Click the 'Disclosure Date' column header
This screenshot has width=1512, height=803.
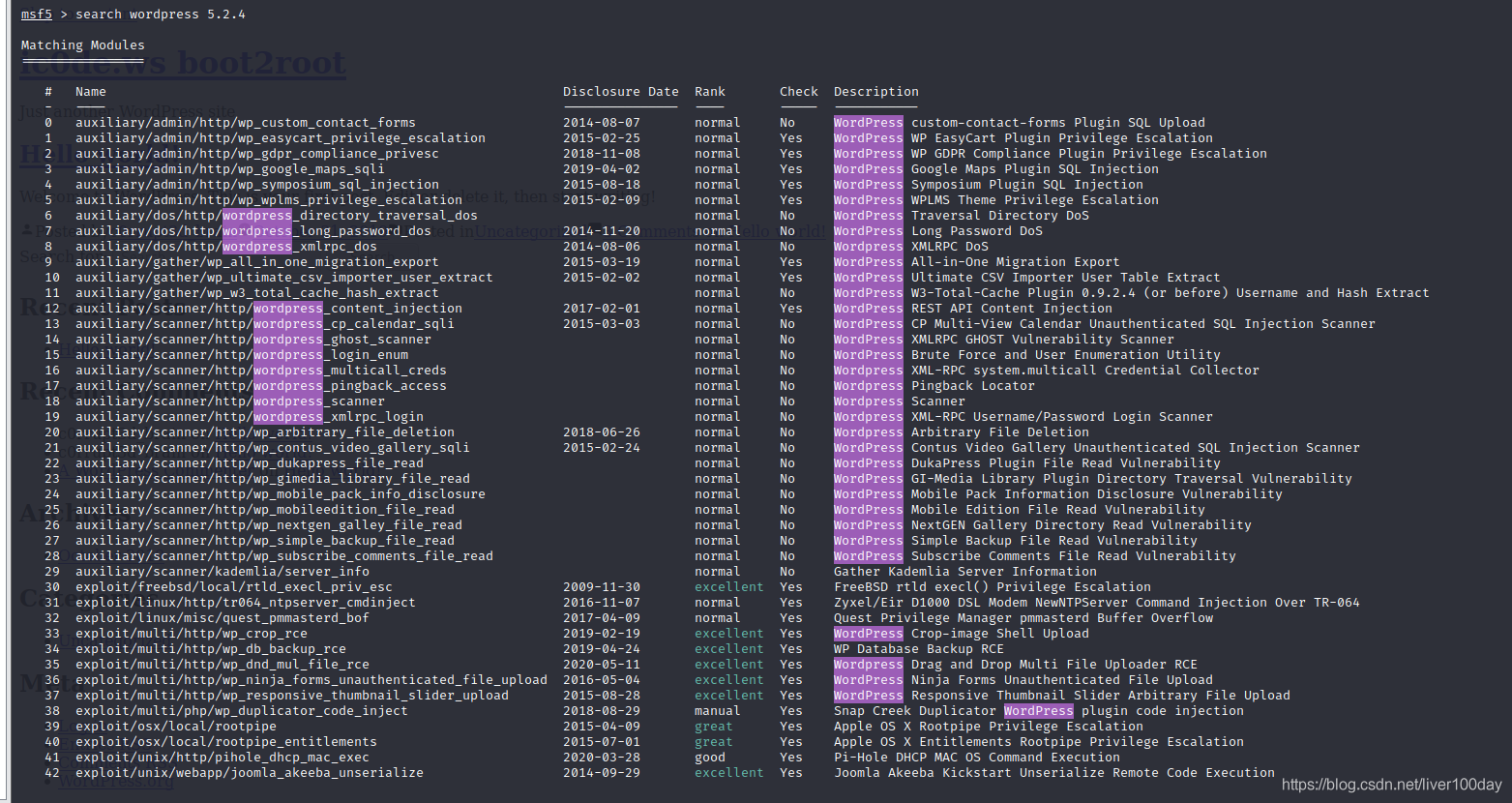click(x=621, y=92)
